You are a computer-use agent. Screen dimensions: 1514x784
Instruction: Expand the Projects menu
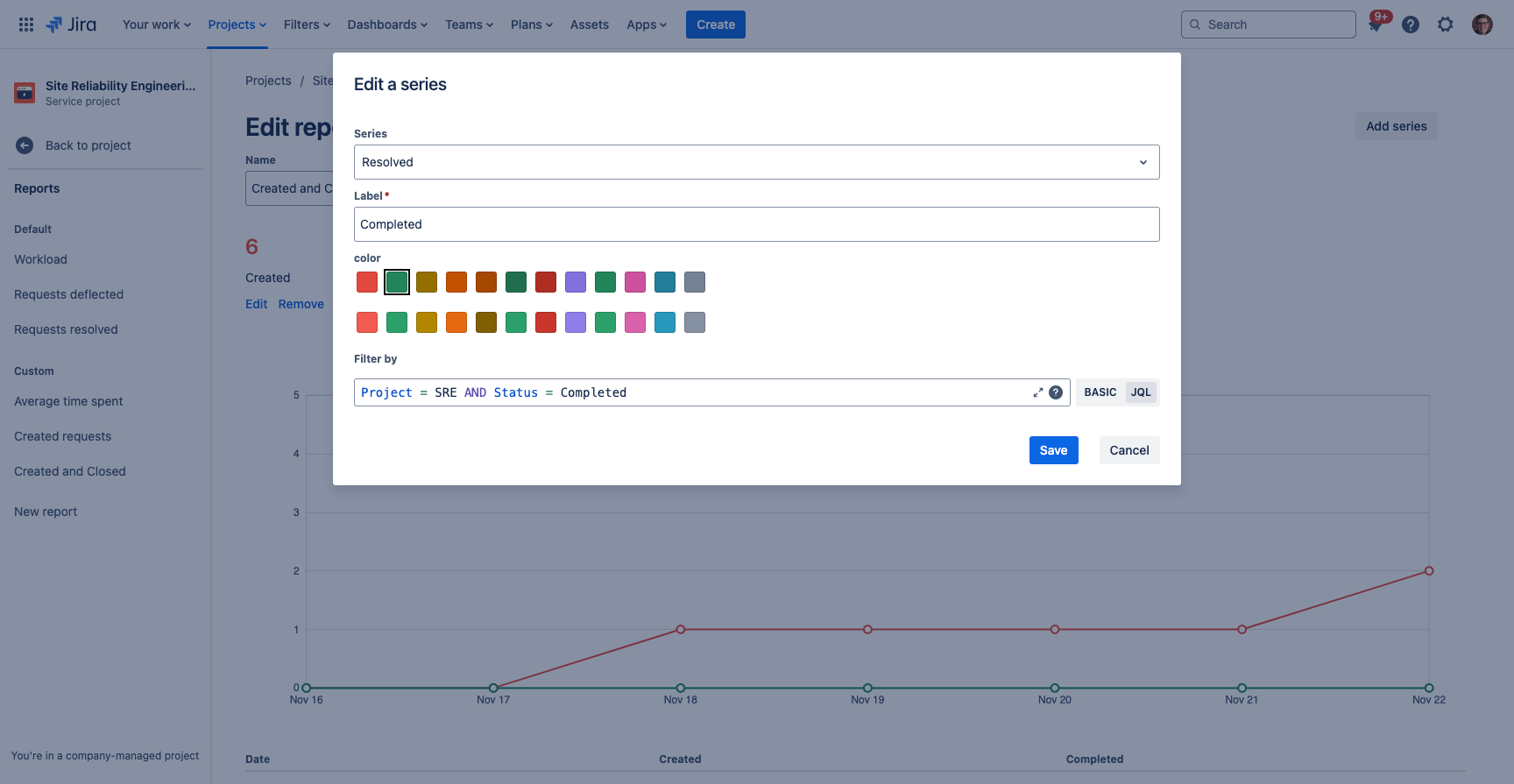coord(237,25)
